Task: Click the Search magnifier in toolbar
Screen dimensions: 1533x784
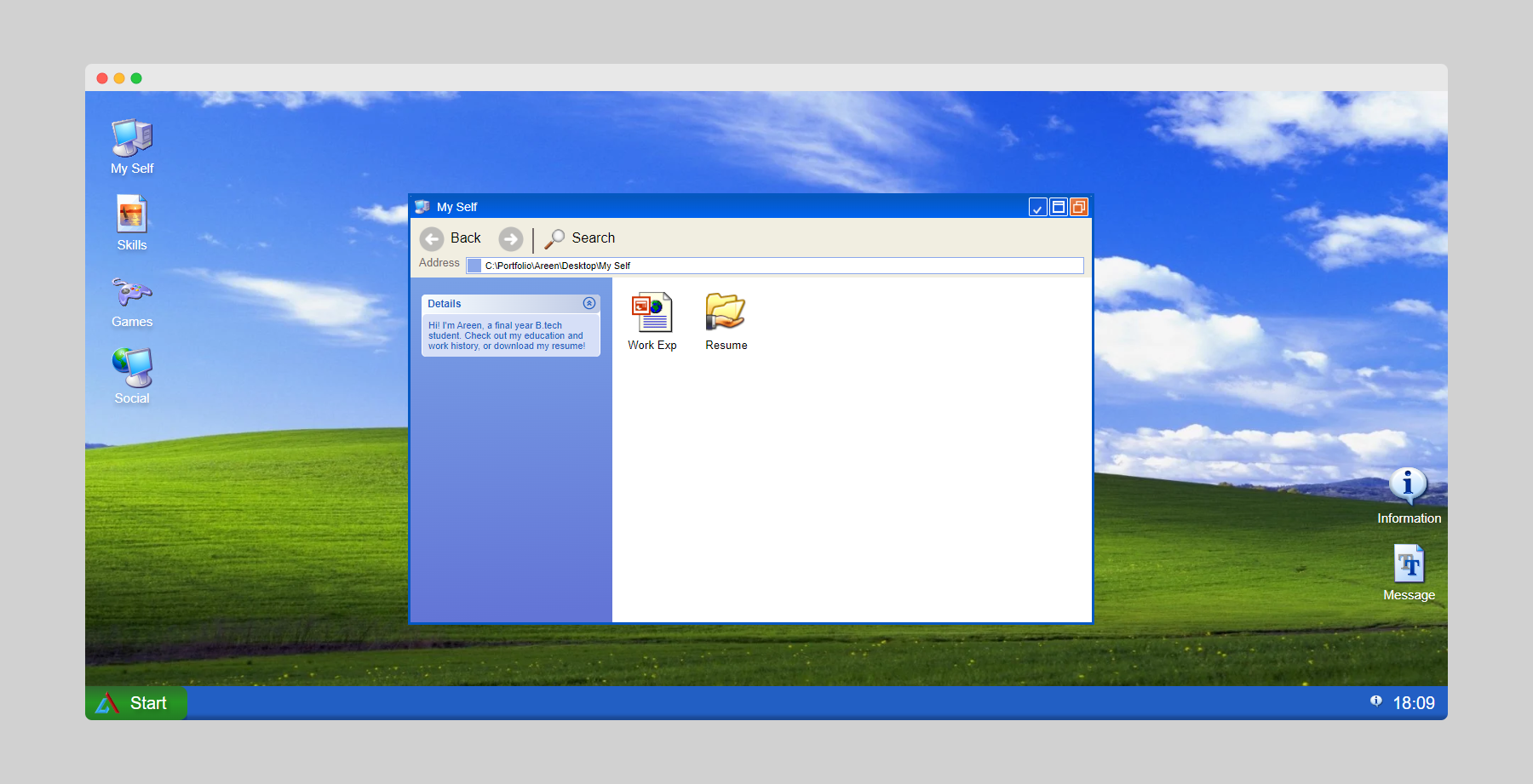Action: 554,238
